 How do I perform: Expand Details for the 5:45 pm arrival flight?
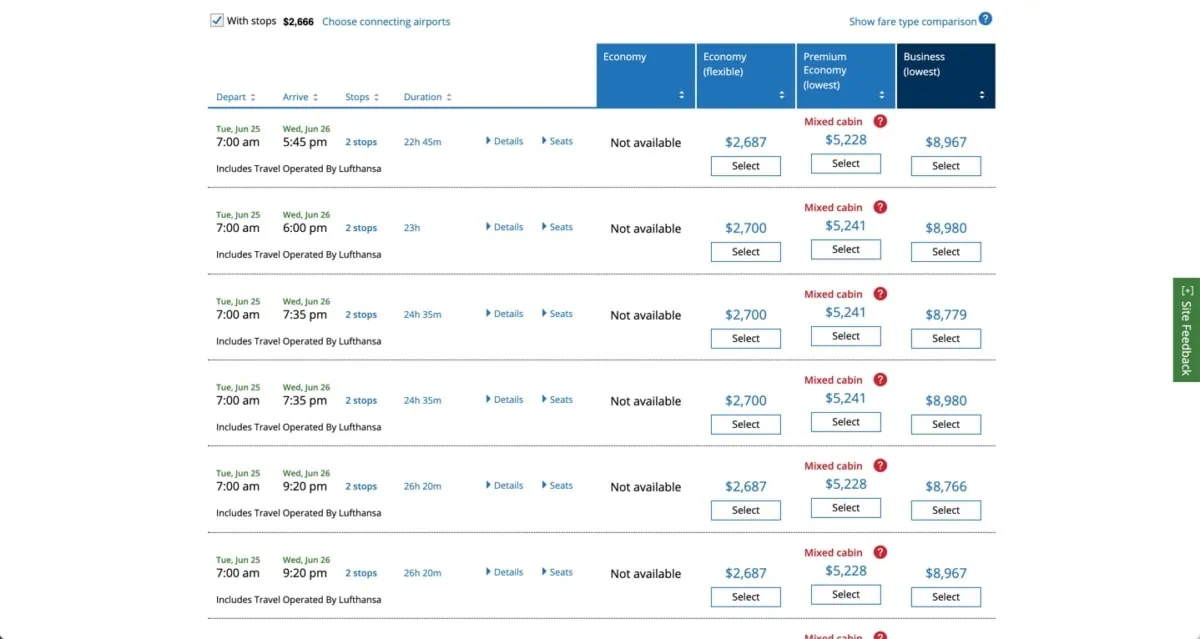(x=504, y=141)
